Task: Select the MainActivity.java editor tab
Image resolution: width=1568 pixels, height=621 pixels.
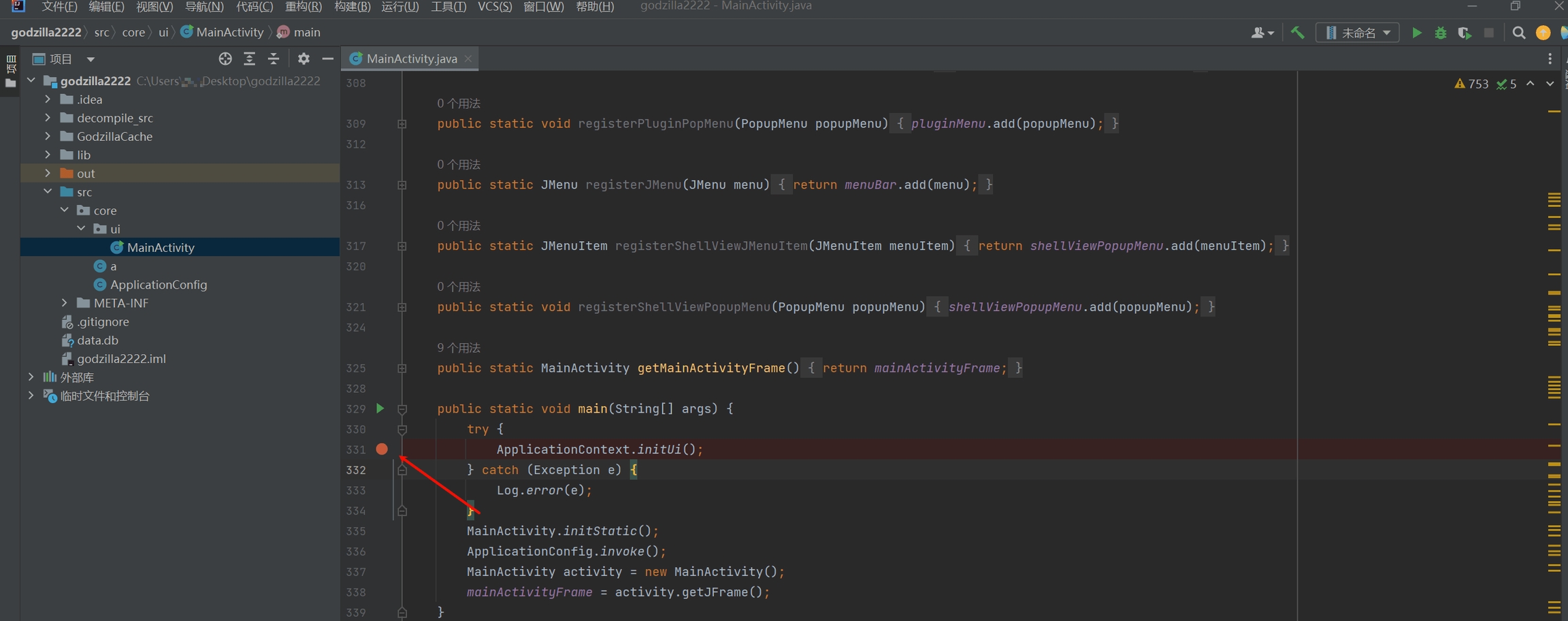Action: (x=411, y=59)
